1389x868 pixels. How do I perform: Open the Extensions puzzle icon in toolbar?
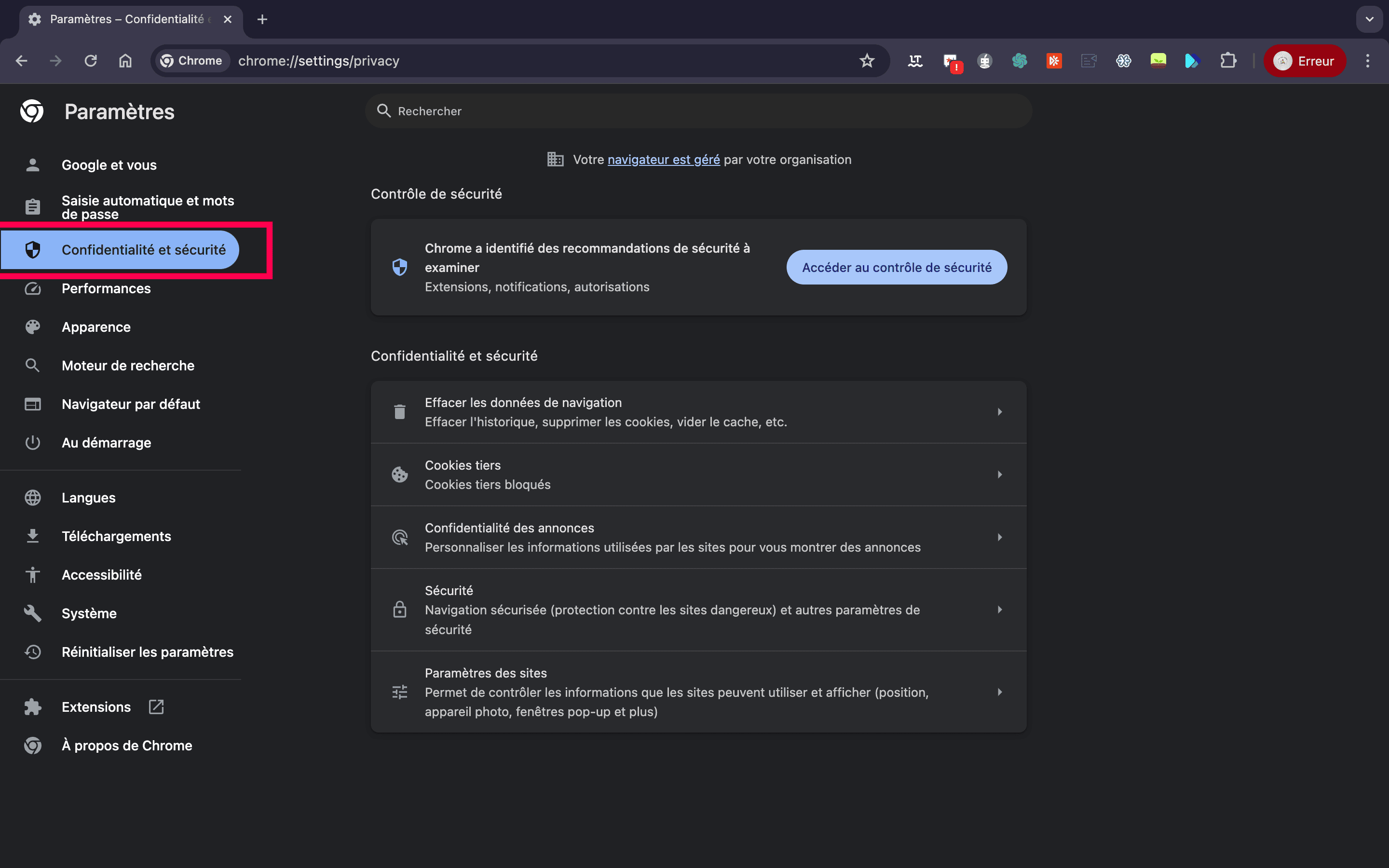click(1228, 61)
